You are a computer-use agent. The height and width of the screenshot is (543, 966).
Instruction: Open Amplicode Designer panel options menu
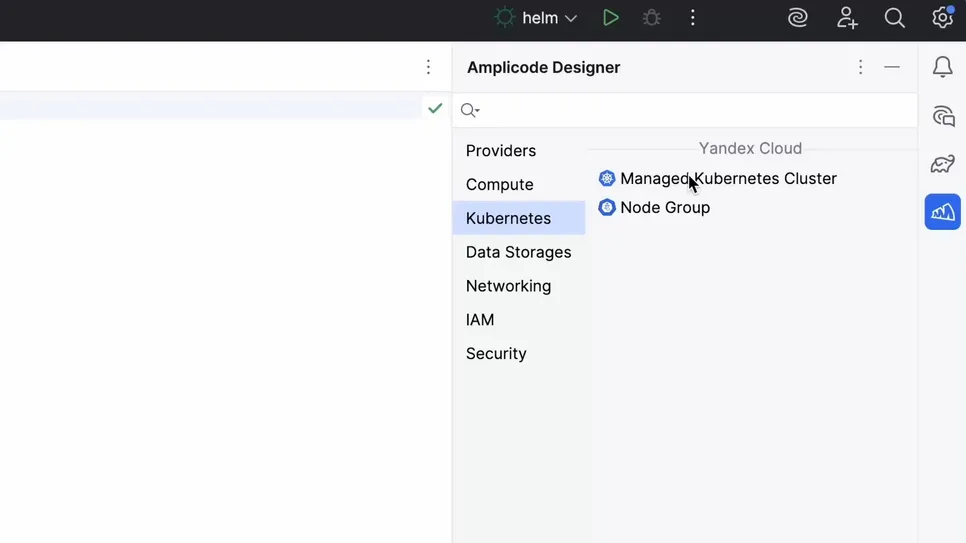coord(860,67)
